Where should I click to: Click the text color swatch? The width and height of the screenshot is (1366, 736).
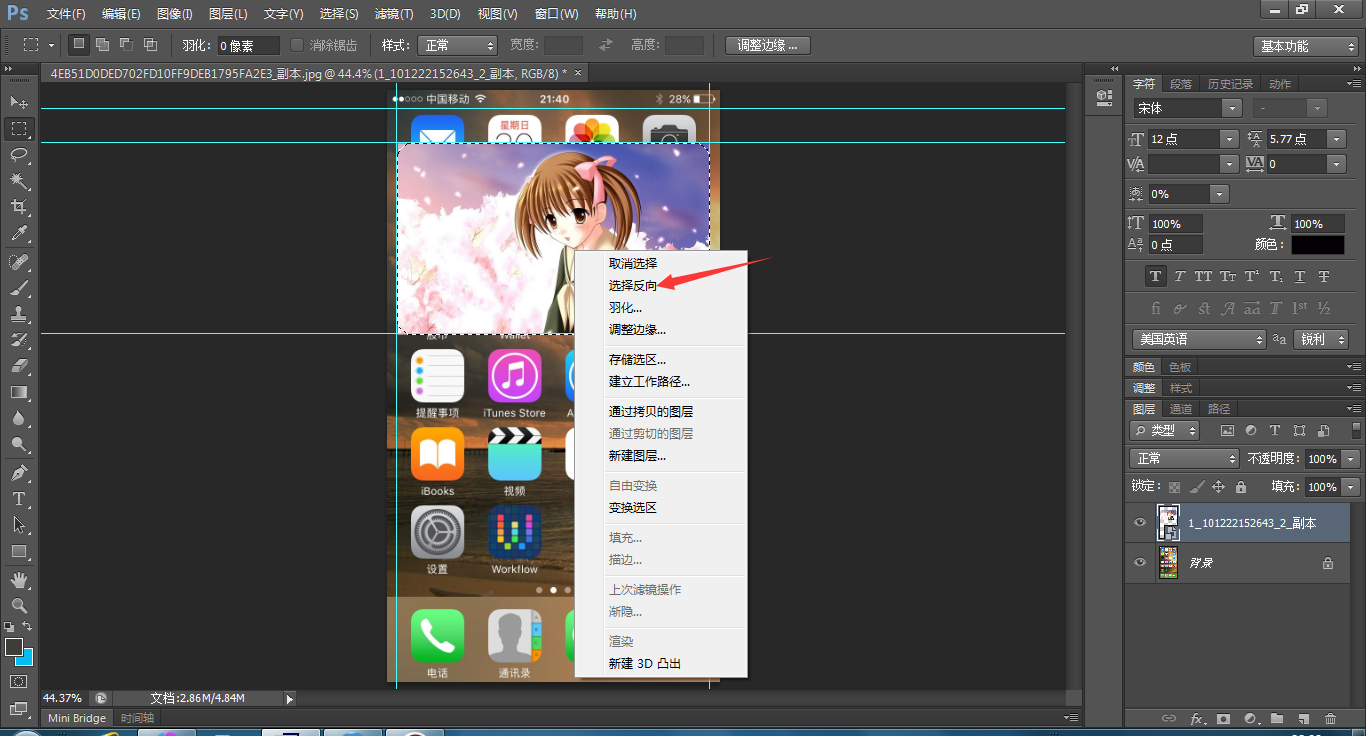pos(1317,244)
